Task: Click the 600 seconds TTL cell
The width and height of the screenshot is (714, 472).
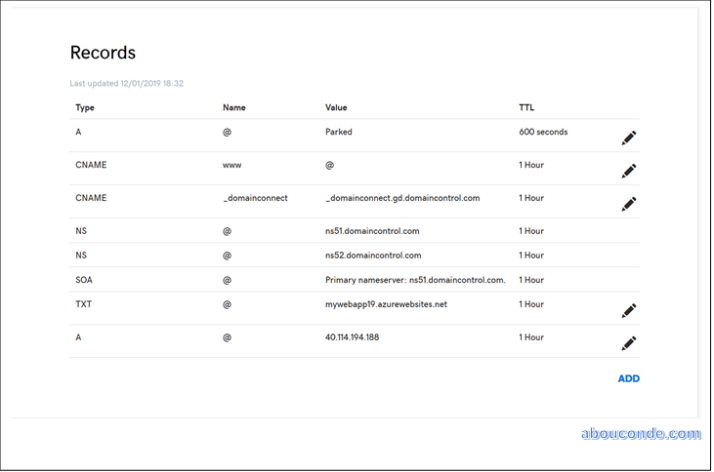Action: tap(543, 132)
